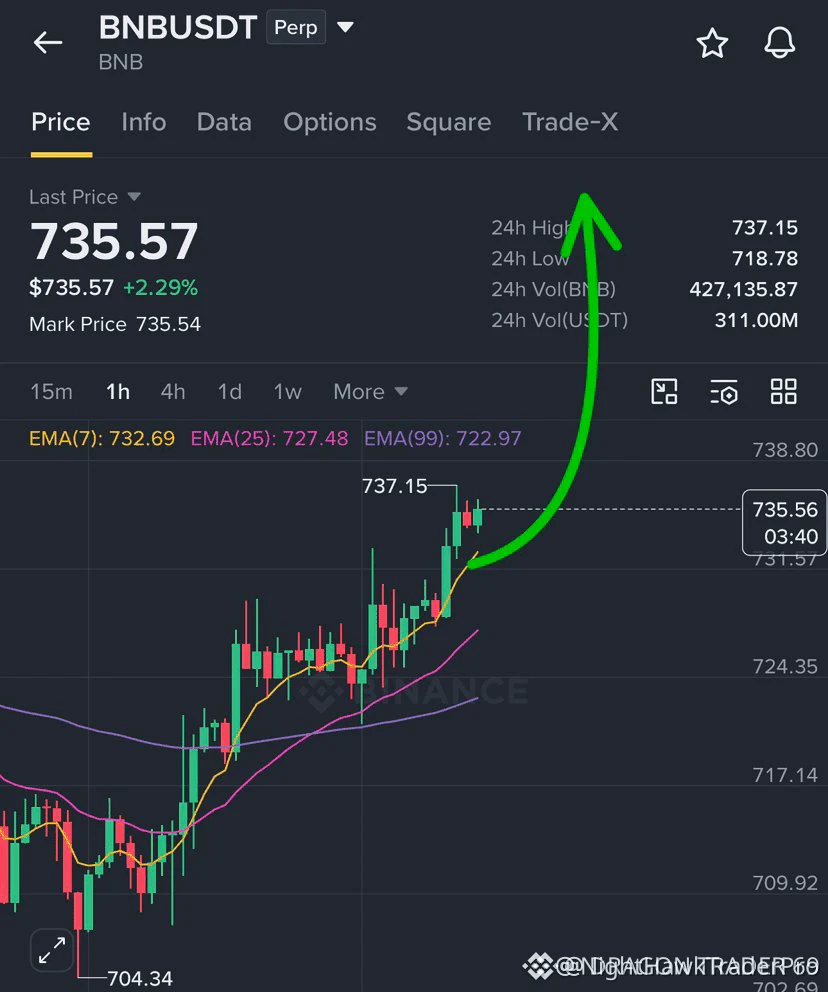Open the grid layout icon
The image size is (828, 992).
pos(784,392)
